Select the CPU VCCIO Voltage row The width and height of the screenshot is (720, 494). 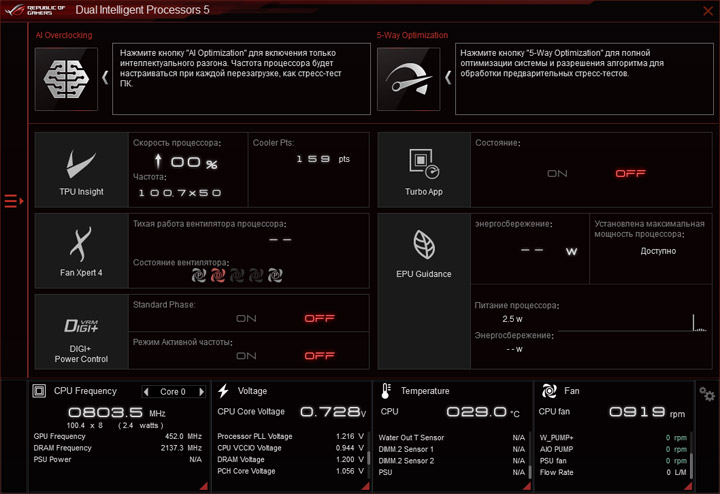pyautogui.click(x=291, y=448)
